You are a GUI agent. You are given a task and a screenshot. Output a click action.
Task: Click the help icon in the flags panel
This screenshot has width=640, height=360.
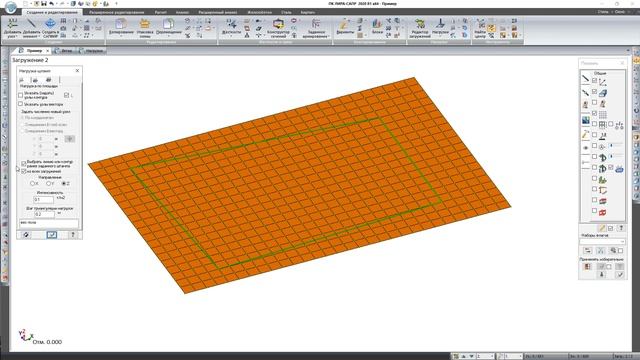[621, 228]
